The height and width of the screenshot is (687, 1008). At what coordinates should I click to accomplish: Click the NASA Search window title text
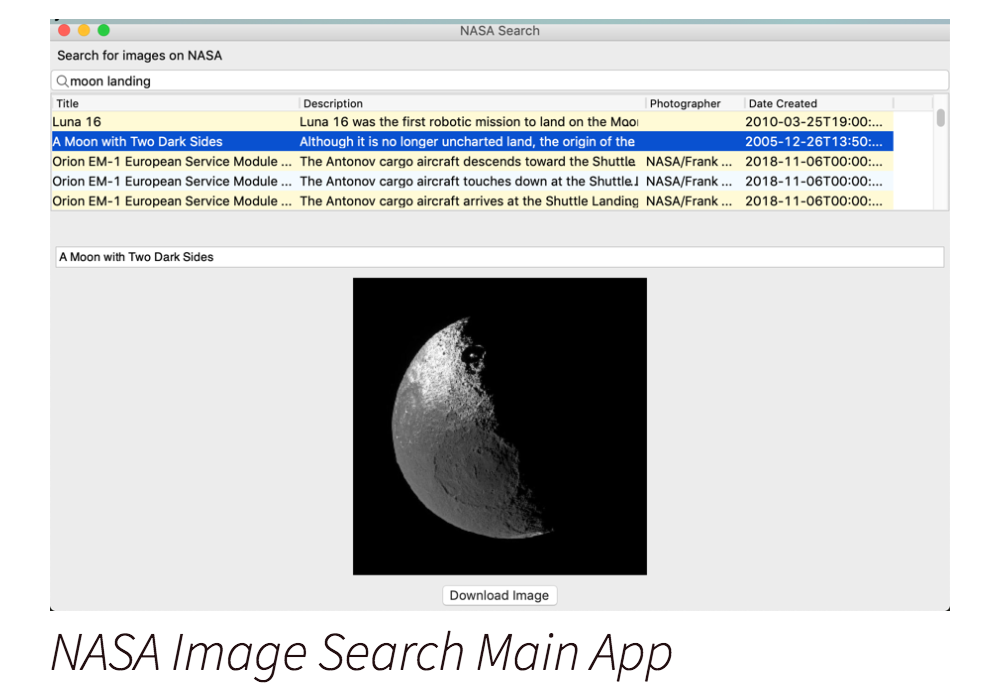click(x=499, y=31)
